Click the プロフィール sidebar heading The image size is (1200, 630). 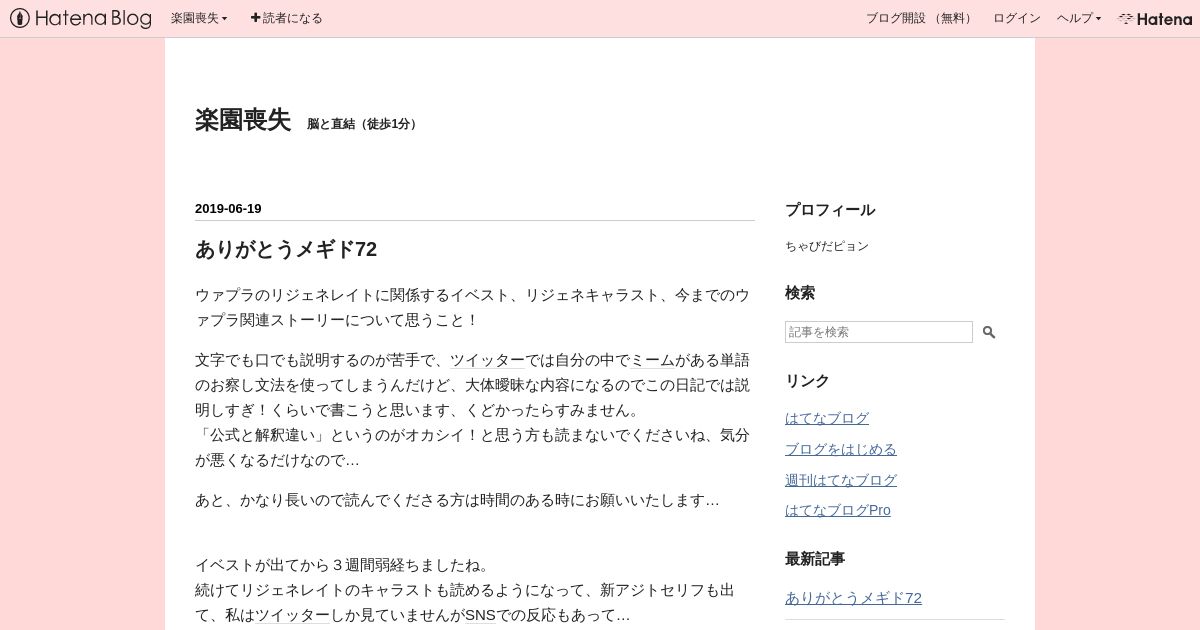pyautogui.click(x=830, y=210)
